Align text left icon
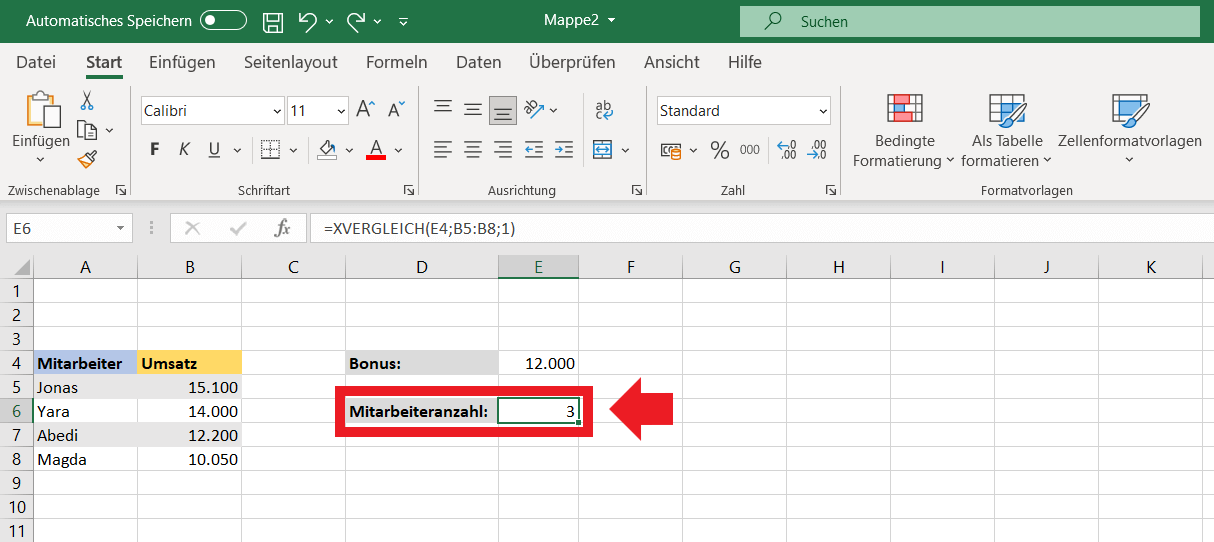Screen dimensions: 1214x542 443,150
